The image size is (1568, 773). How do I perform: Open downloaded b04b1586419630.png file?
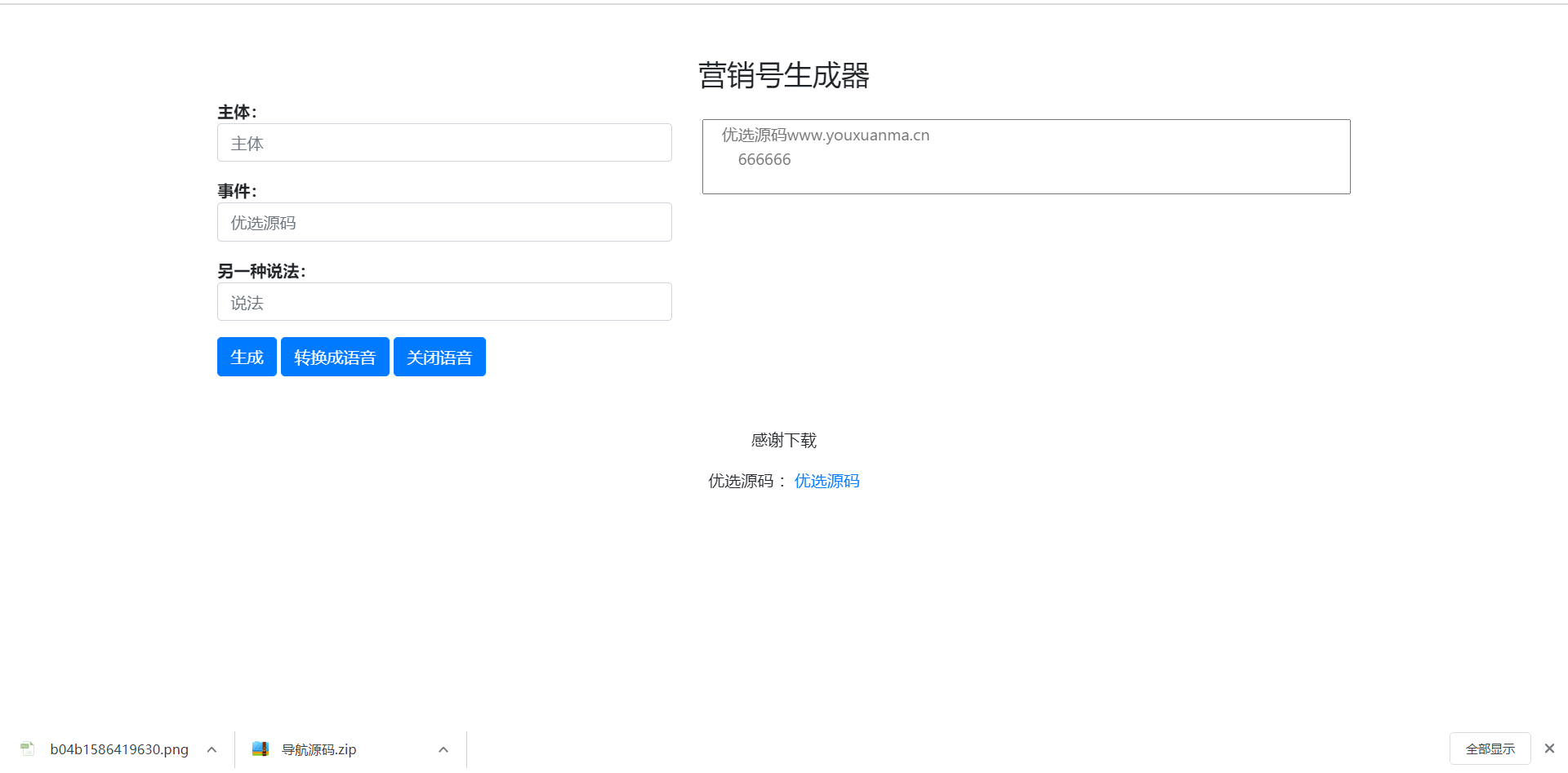click(118, 749)
